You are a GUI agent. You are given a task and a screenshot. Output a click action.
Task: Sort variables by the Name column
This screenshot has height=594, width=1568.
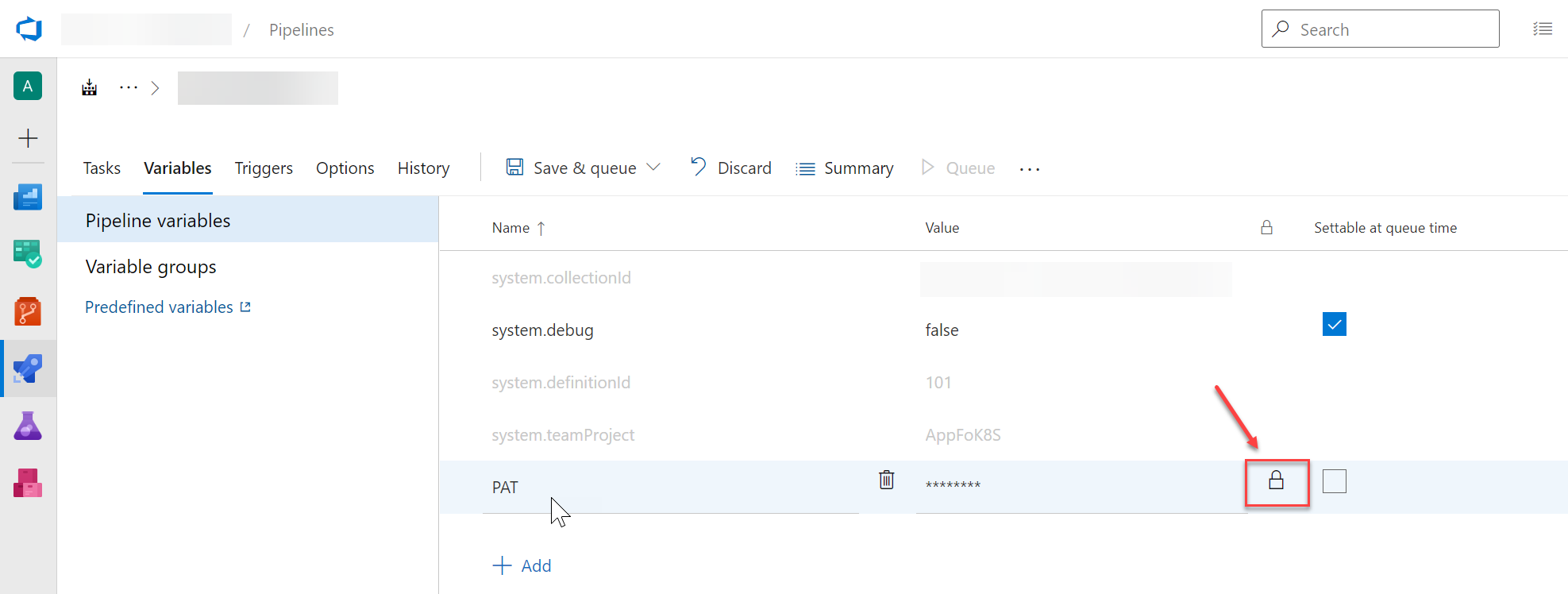518,228
